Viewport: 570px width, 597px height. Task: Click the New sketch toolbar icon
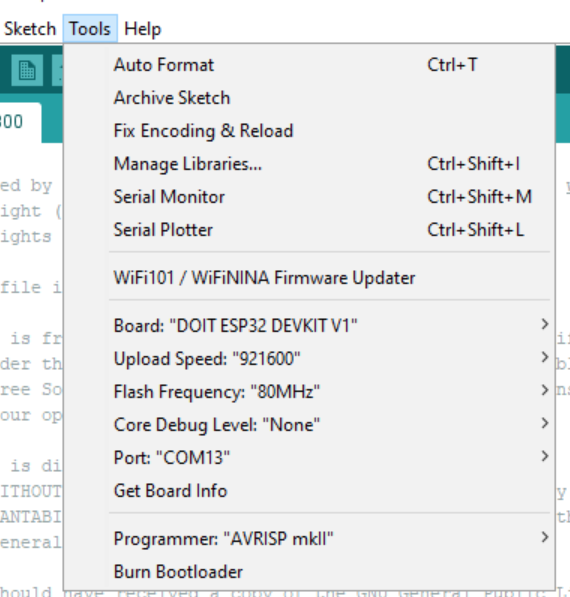(27, 70)
